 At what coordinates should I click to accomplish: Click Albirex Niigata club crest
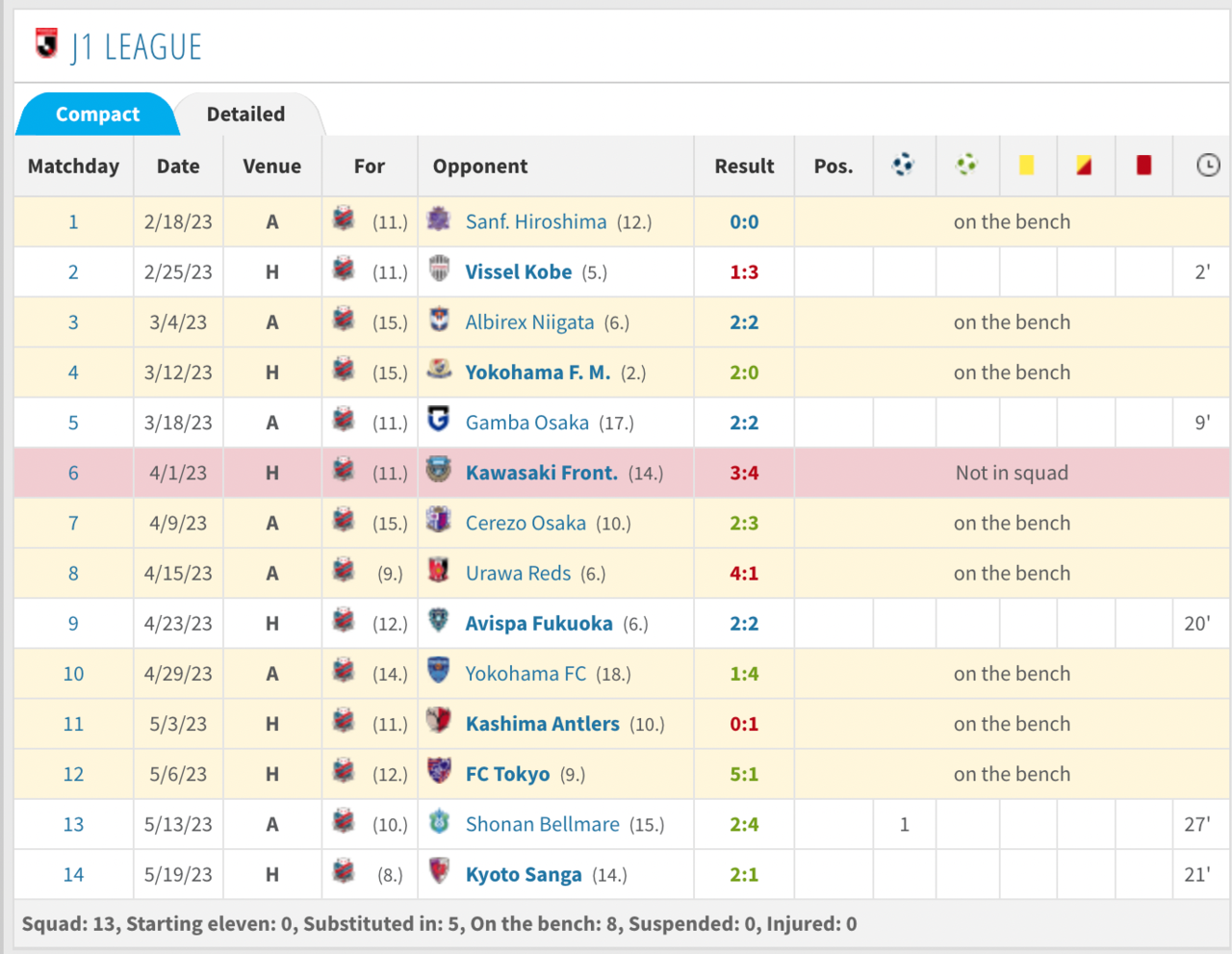point(439,319)
